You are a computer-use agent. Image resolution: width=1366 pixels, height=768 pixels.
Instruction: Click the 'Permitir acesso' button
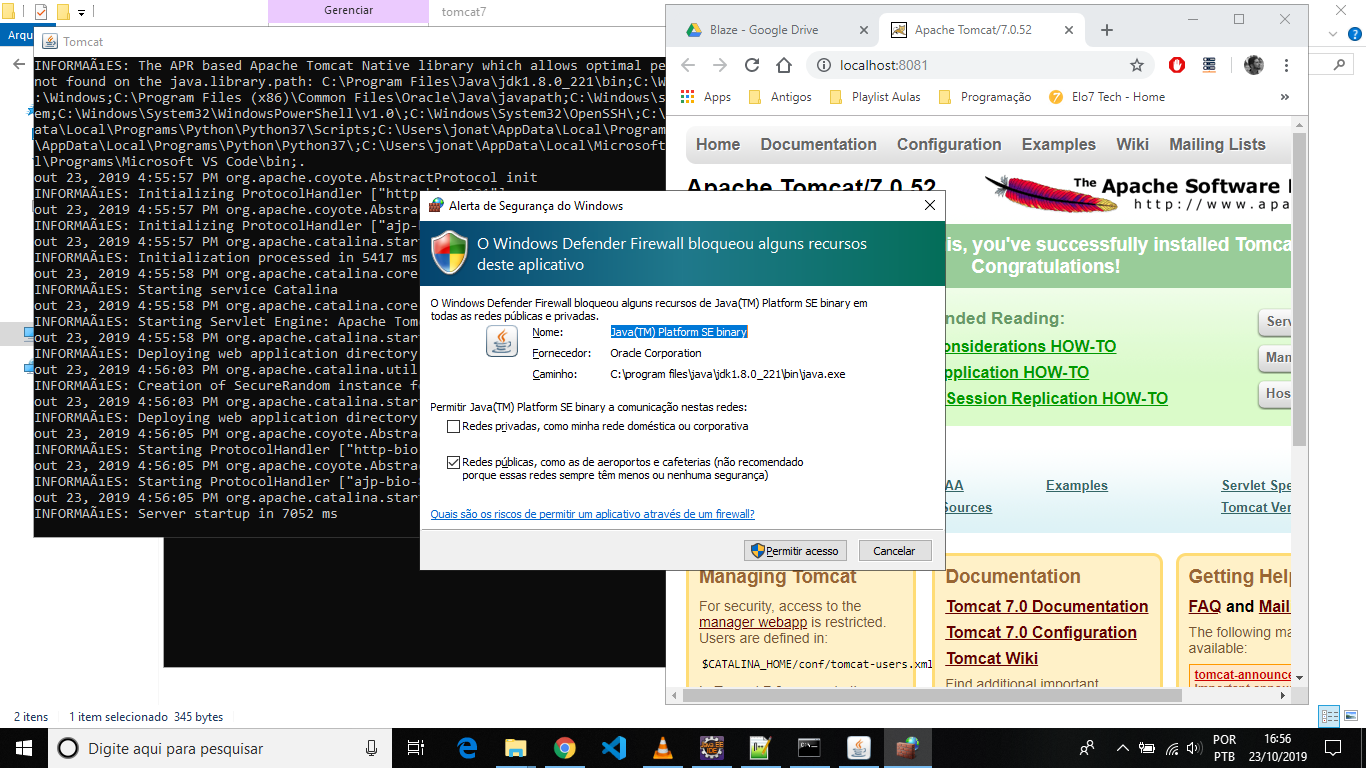click(x=794, y=550)
